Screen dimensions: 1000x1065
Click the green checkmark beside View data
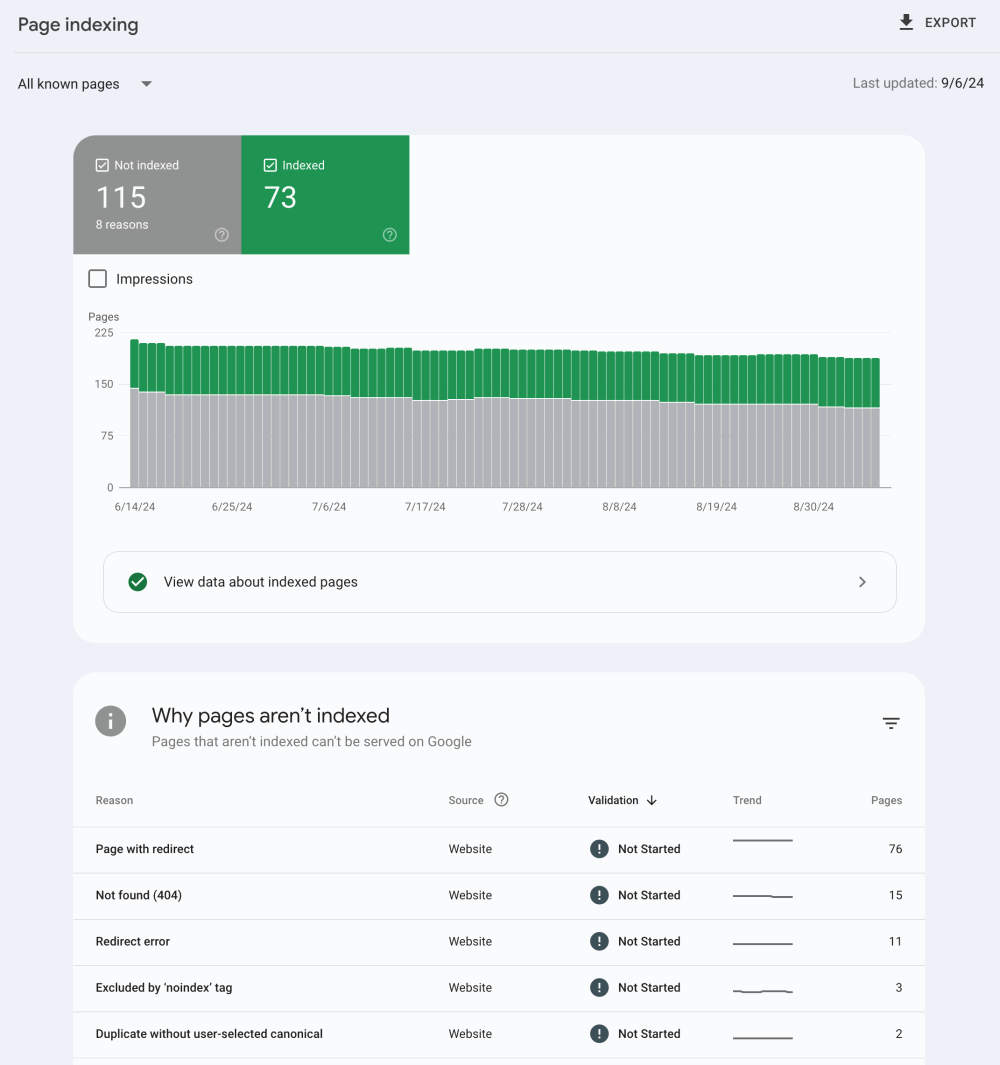(x=138, y=582)
